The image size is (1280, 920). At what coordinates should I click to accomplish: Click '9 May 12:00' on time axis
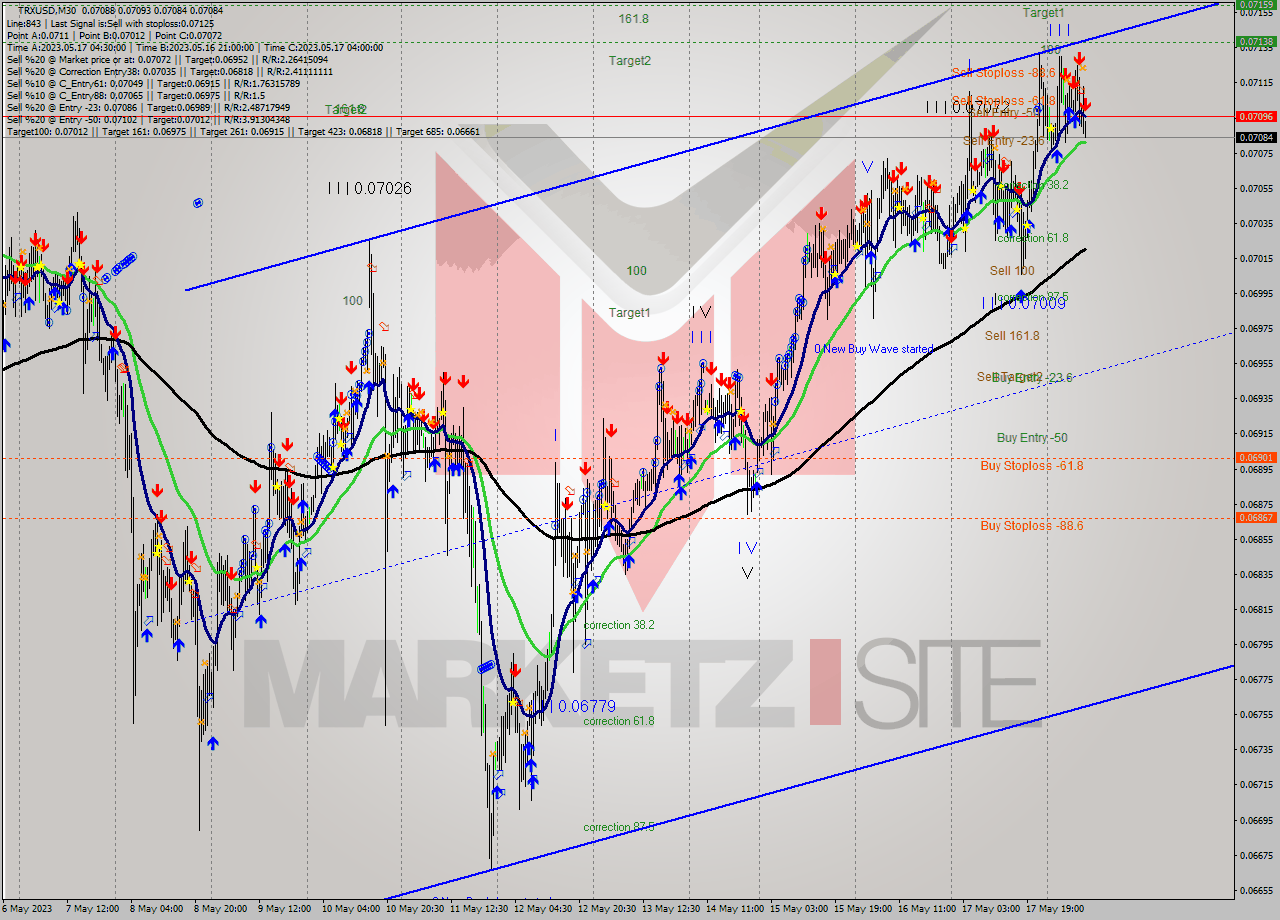click(x=286, y=909)
